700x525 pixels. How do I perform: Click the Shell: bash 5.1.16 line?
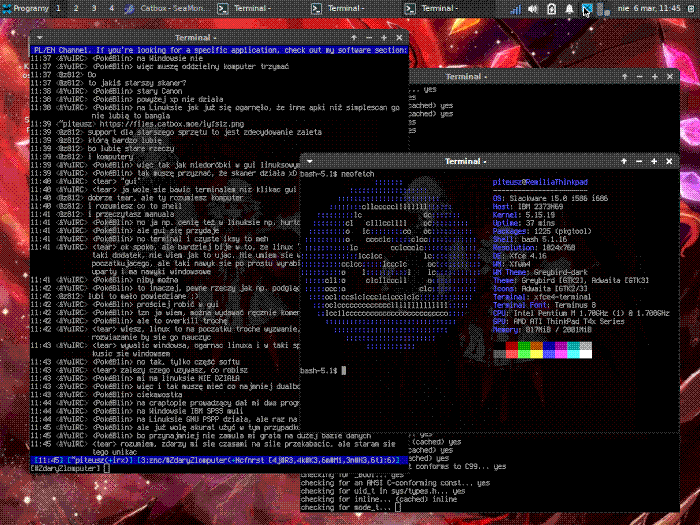point(530,239)
